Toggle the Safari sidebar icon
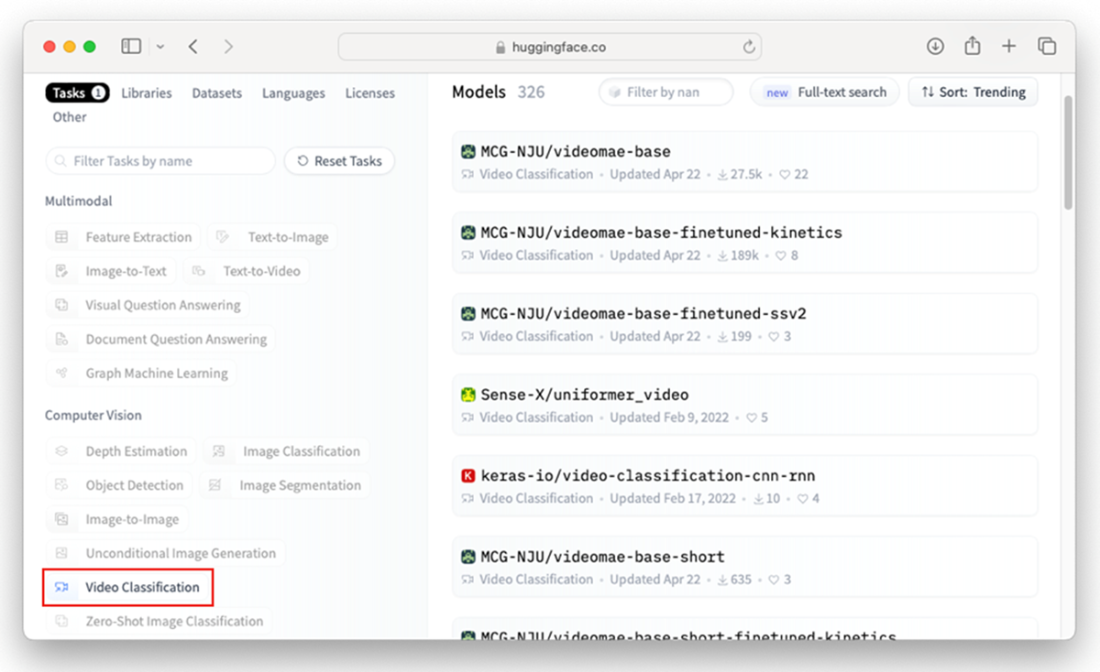Screen dimensions: 1100x672 coord(131,46)
